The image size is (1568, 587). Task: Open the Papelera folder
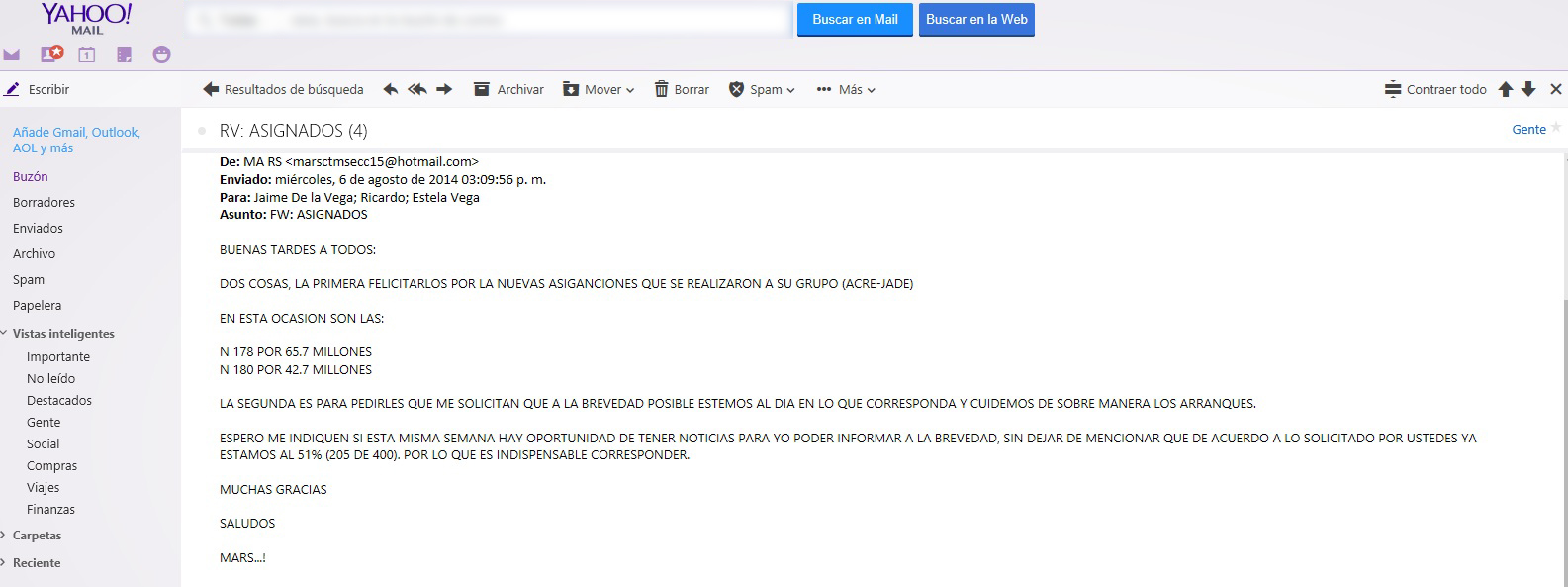[37, 305]
